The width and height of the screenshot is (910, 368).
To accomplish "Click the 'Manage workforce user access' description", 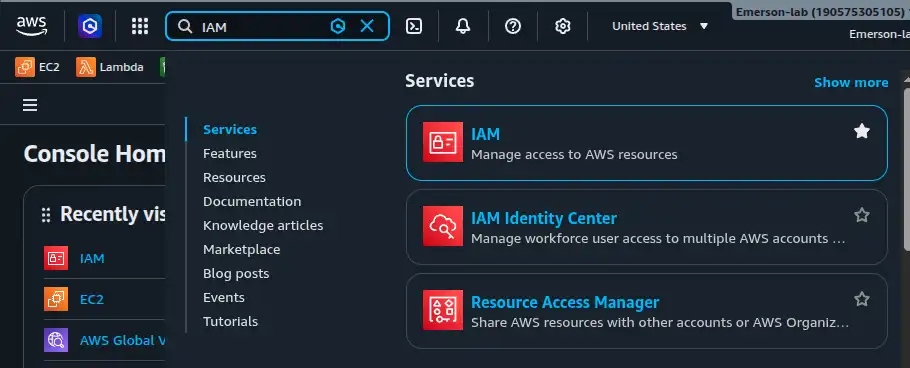I will click(658, 239).
